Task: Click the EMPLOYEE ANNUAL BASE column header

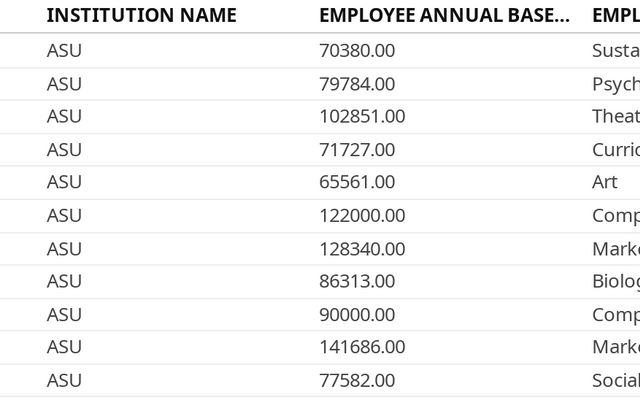Action: [x=444, y=15]
